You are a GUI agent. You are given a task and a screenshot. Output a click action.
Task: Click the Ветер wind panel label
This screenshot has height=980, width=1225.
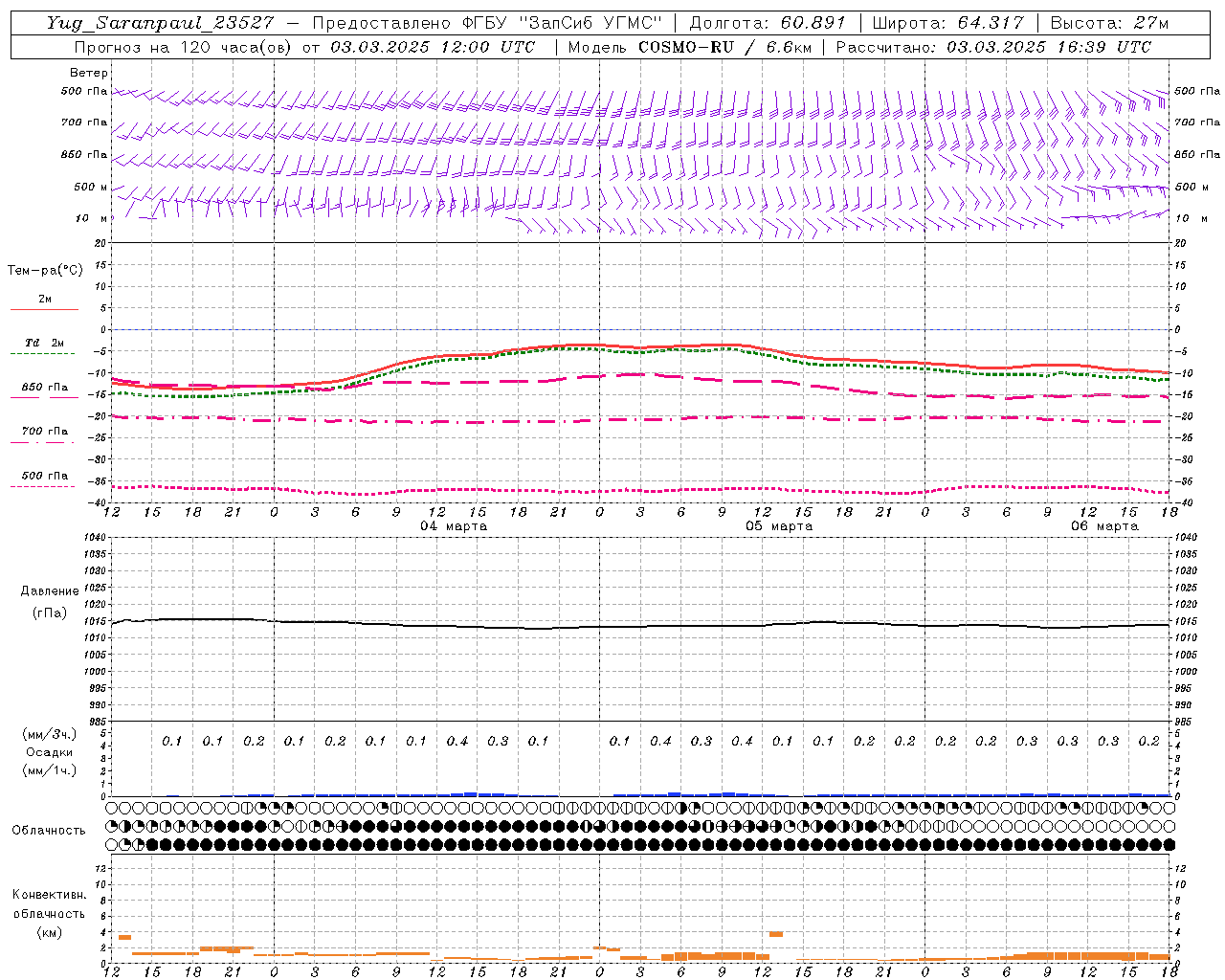89,73
